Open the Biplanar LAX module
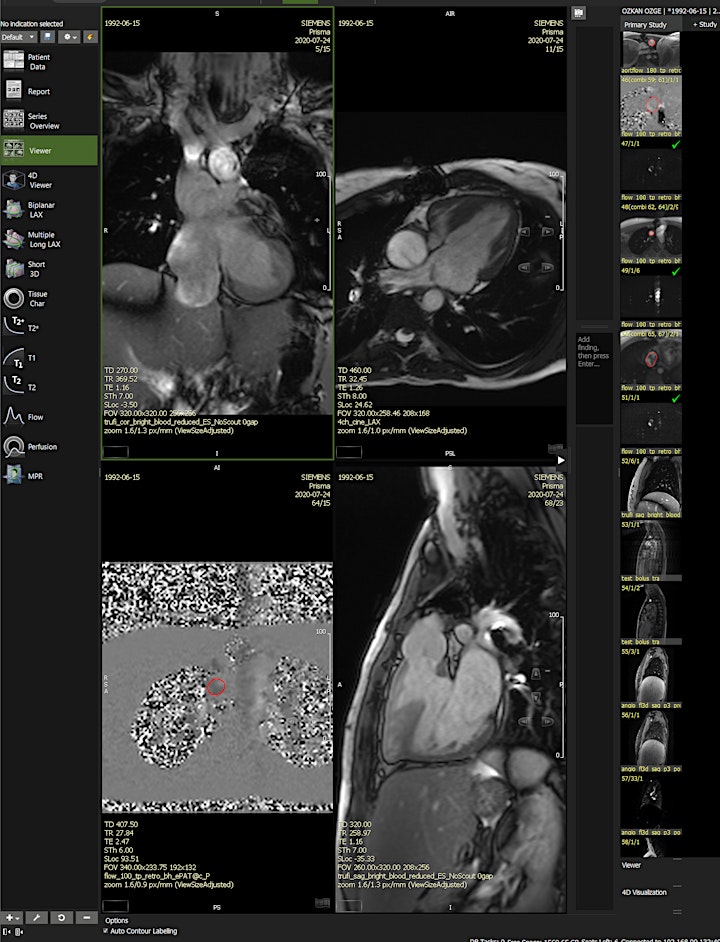The height and width of the screenshot is (942, 720). tap(48, 210)
